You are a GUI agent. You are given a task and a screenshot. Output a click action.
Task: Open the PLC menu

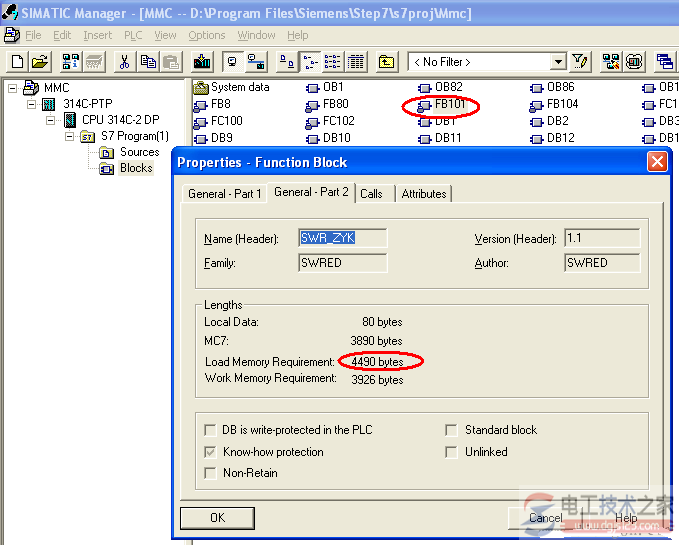click(133, 35)
